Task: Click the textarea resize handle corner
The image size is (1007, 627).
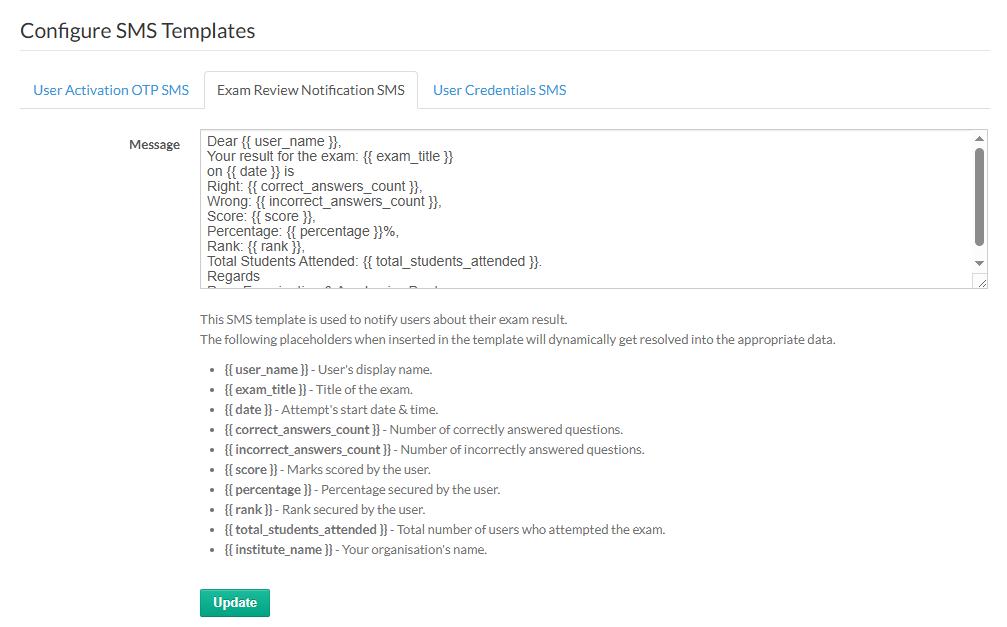Action: [x=981, y=282]
